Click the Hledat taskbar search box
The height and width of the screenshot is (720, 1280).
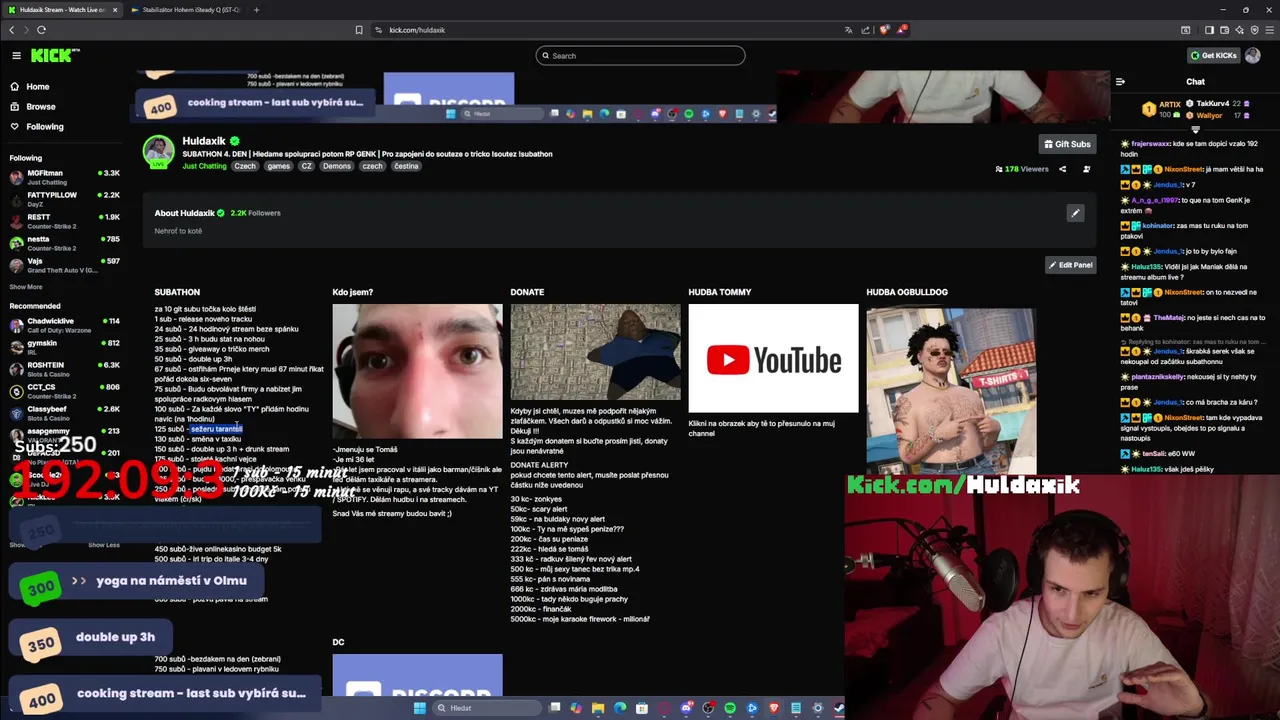pyautogui.click(x=485, y=708)
